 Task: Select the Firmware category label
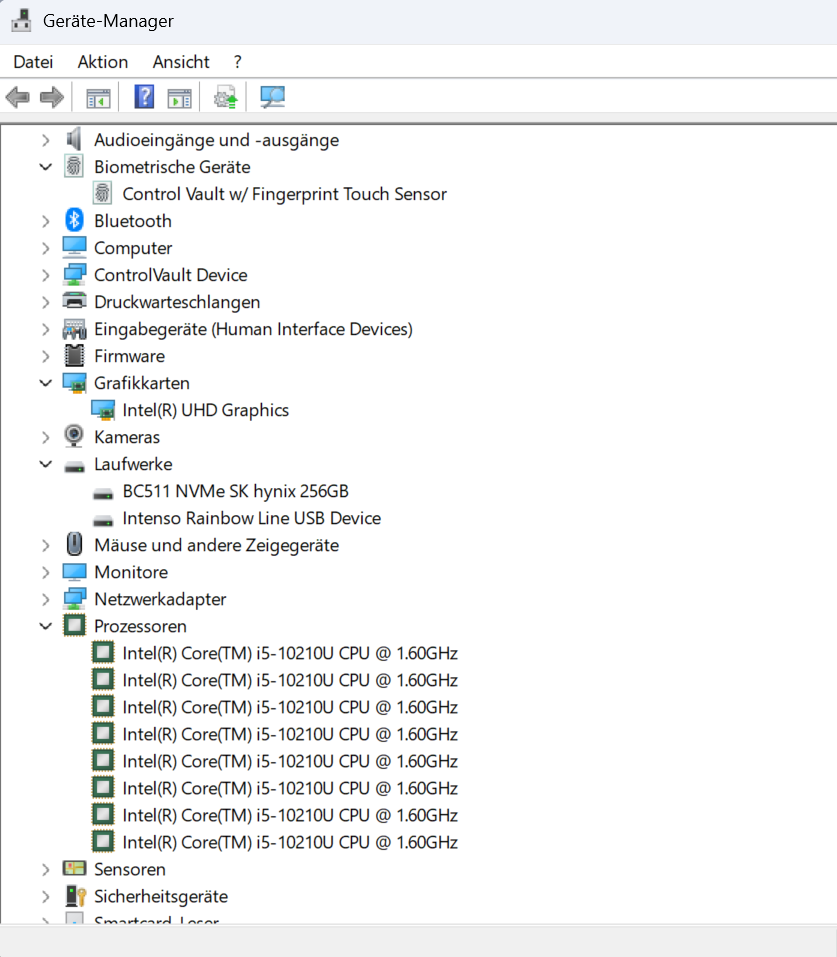point(129,356)
